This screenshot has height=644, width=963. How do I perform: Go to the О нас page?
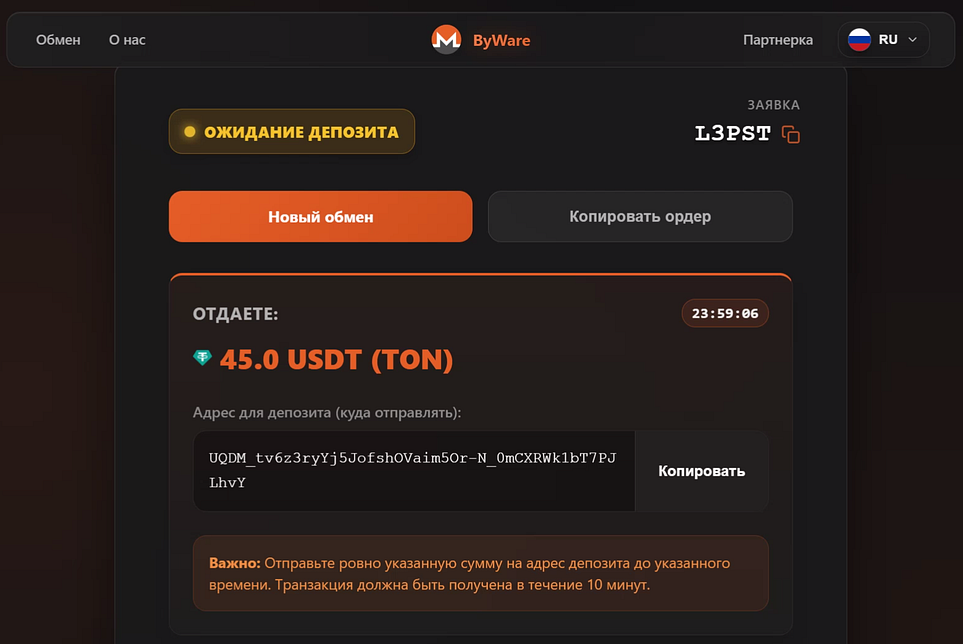(126, 40)
